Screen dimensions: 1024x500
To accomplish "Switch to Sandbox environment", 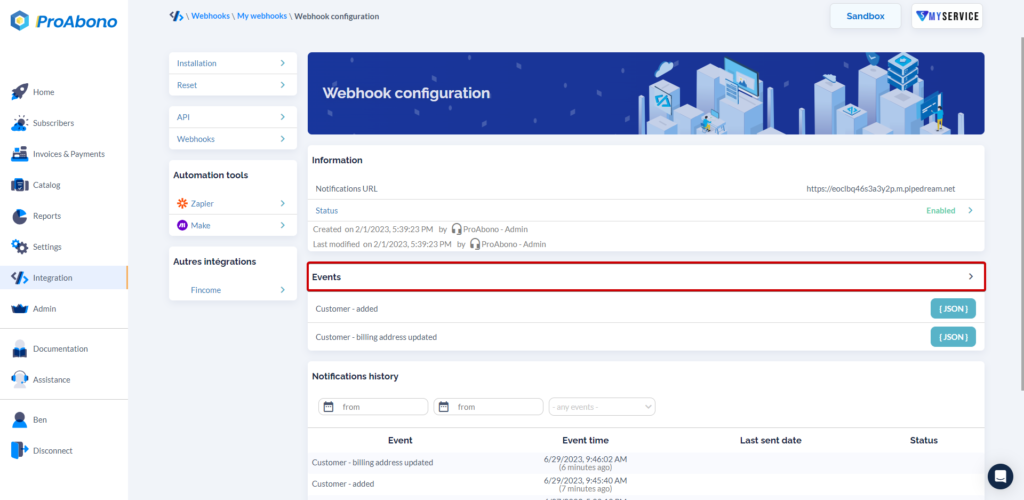I will (865, 16).
